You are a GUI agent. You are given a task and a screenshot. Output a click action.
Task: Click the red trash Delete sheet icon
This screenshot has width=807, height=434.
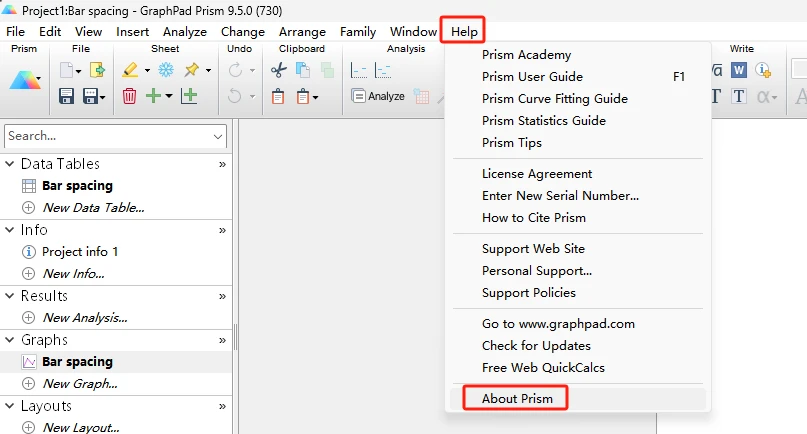click(129, 96)
